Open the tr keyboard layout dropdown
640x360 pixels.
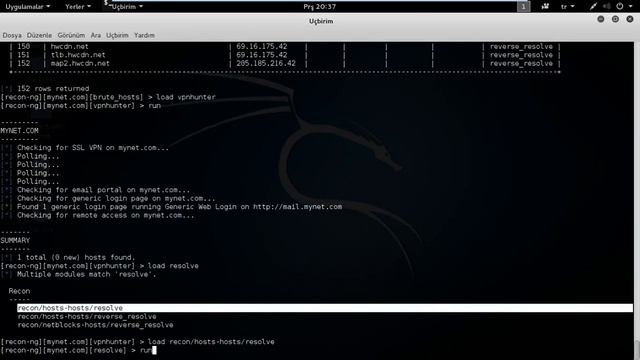567,7
